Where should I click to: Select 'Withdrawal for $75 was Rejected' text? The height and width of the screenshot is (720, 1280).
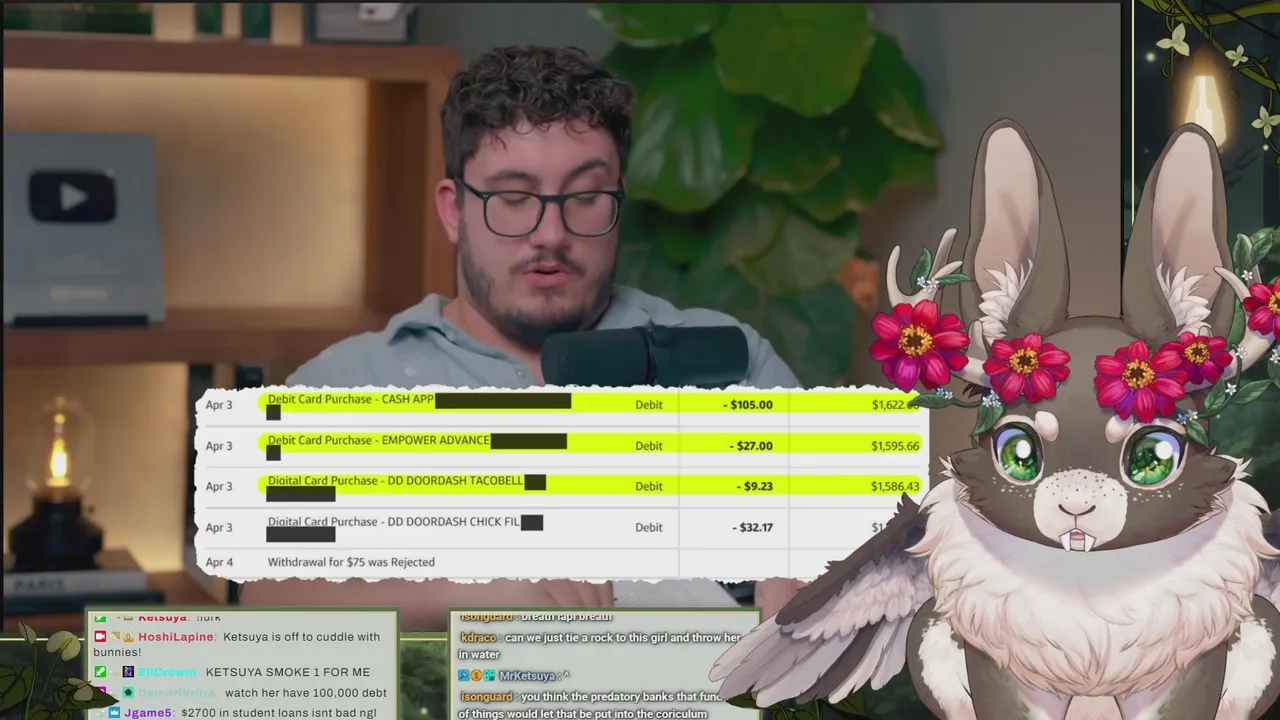pos(351,563)
